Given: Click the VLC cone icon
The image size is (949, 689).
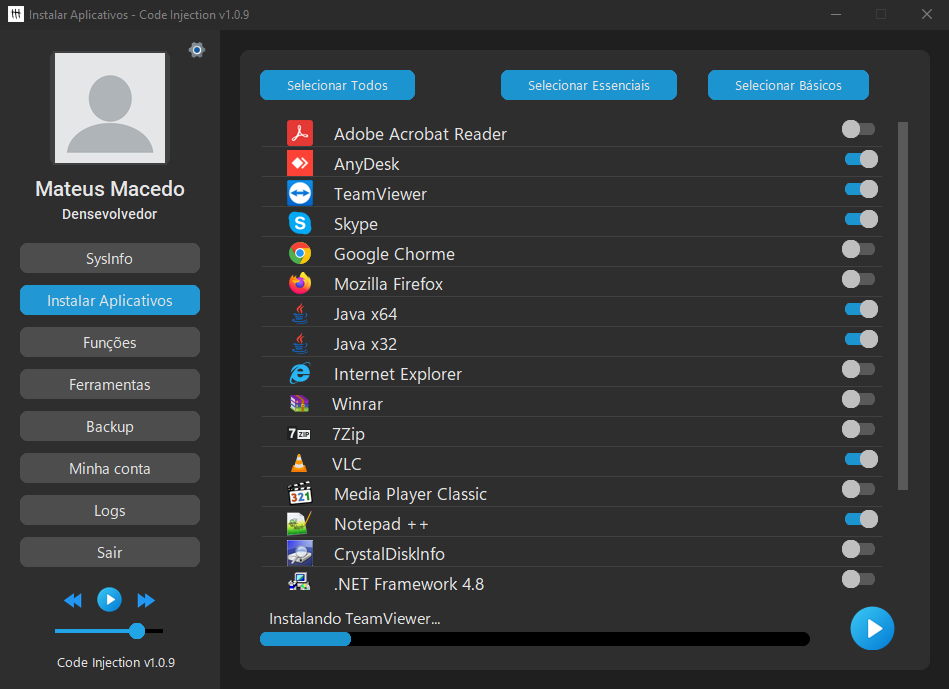Looking at the screenshot, I should click(x=299, y=463).
